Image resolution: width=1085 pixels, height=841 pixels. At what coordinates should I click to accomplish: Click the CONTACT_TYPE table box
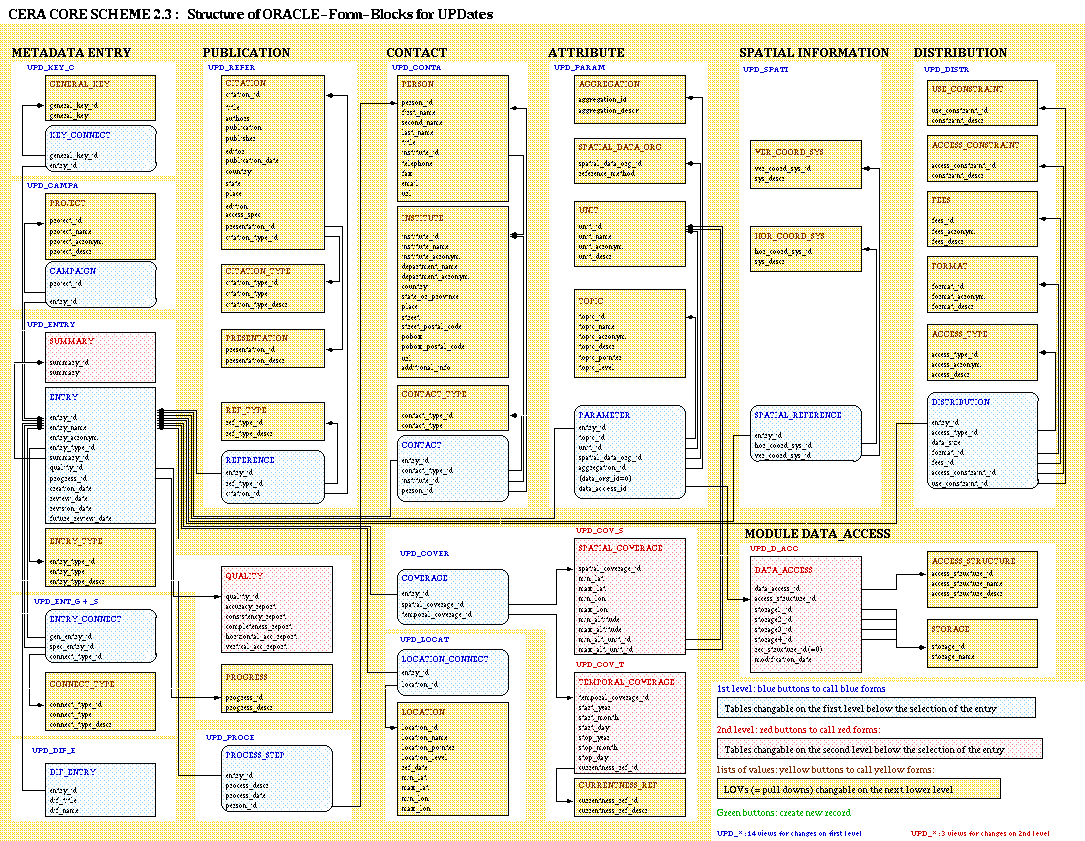click(453, 408)
